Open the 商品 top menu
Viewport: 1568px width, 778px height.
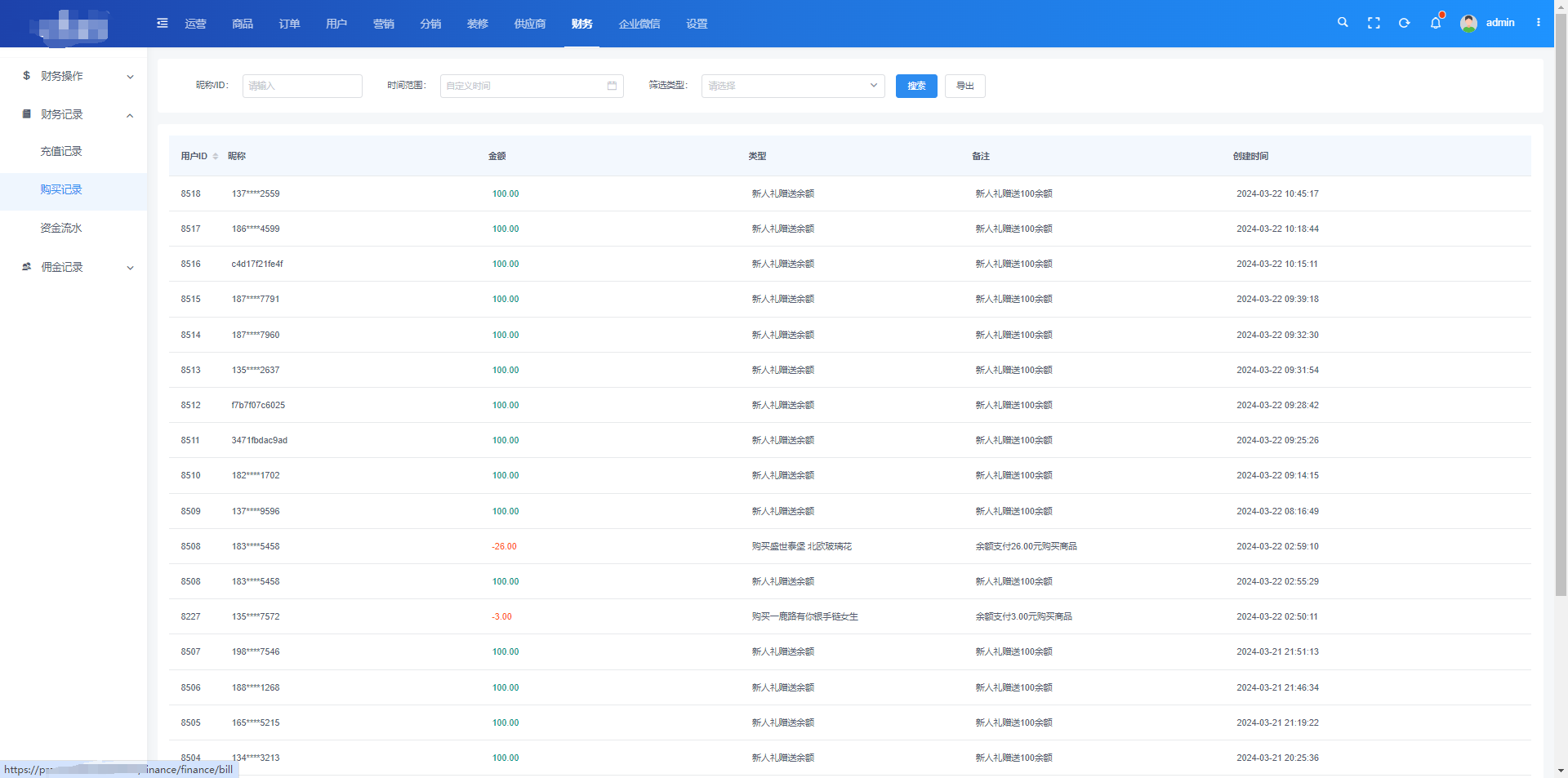pyautogui.click(x=243, y=24)
